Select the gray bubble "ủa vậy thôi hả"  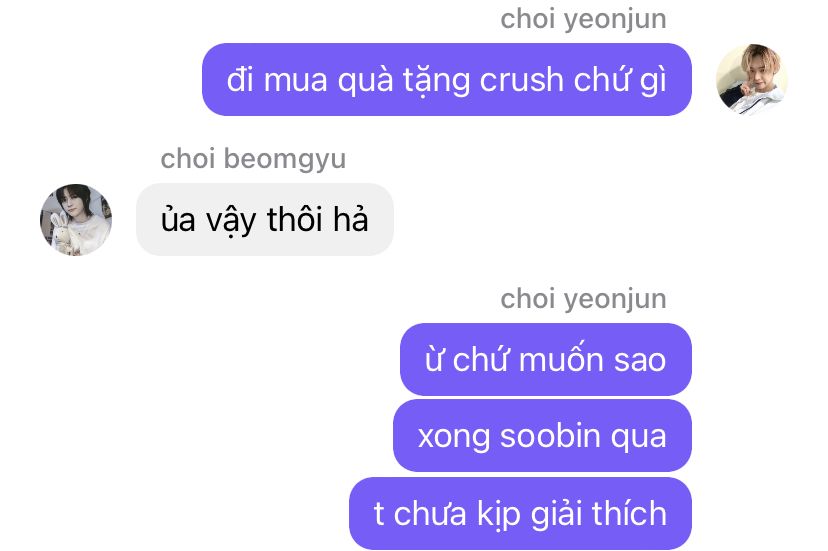(265, 220)
